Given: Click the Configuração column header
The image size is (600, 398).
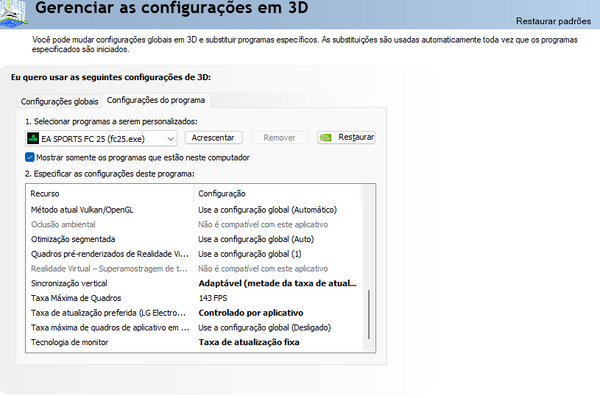Looking at the screenshot, I should coord(278,194).
